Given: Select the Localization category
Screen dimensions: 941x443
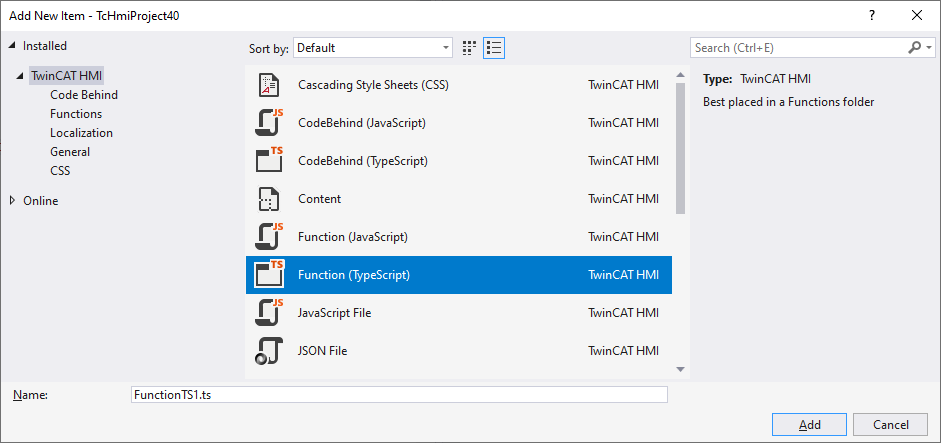Looking at the screenshot, I should (x=82, y=133).
